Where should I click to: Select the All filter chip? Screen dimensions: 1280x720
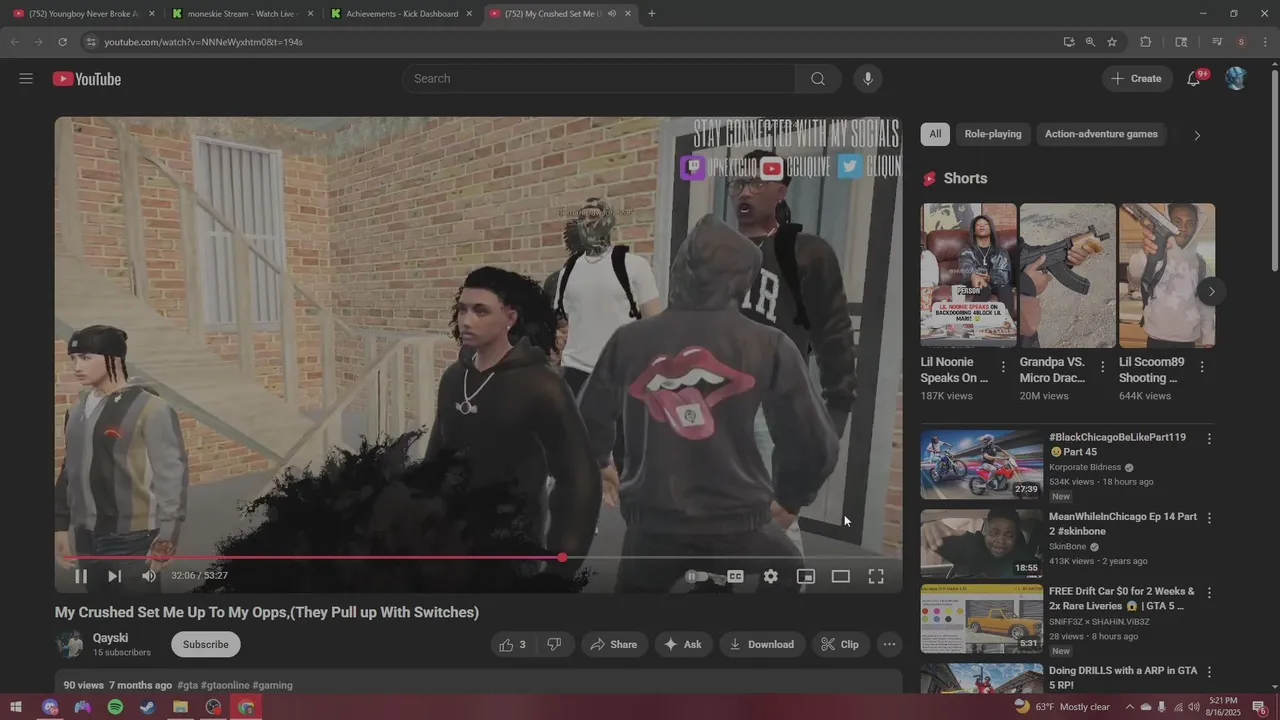tap(935, 134)
